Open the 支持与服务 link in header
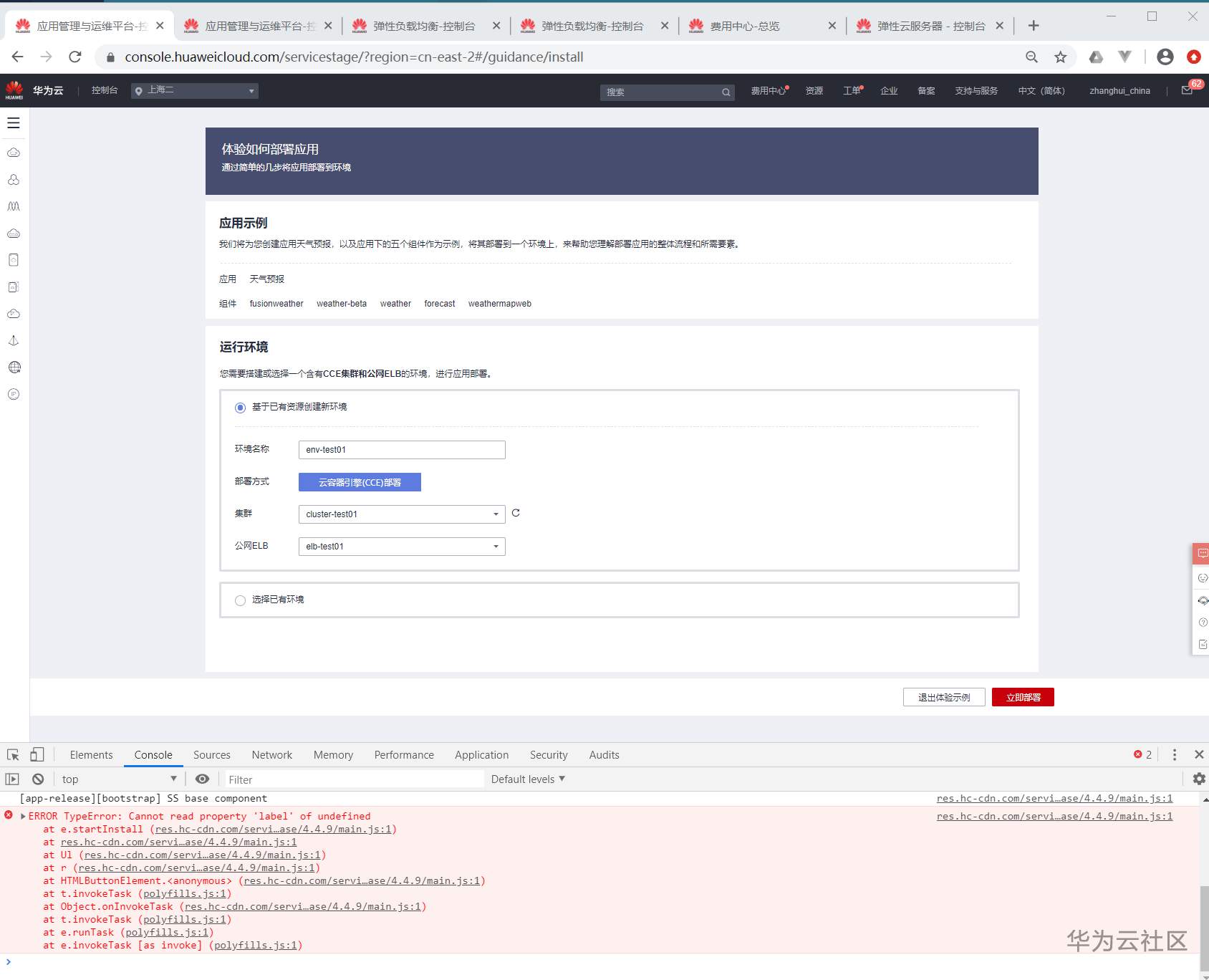Image resolution: width=1209 pixels, height=980 pixels. 976,91
